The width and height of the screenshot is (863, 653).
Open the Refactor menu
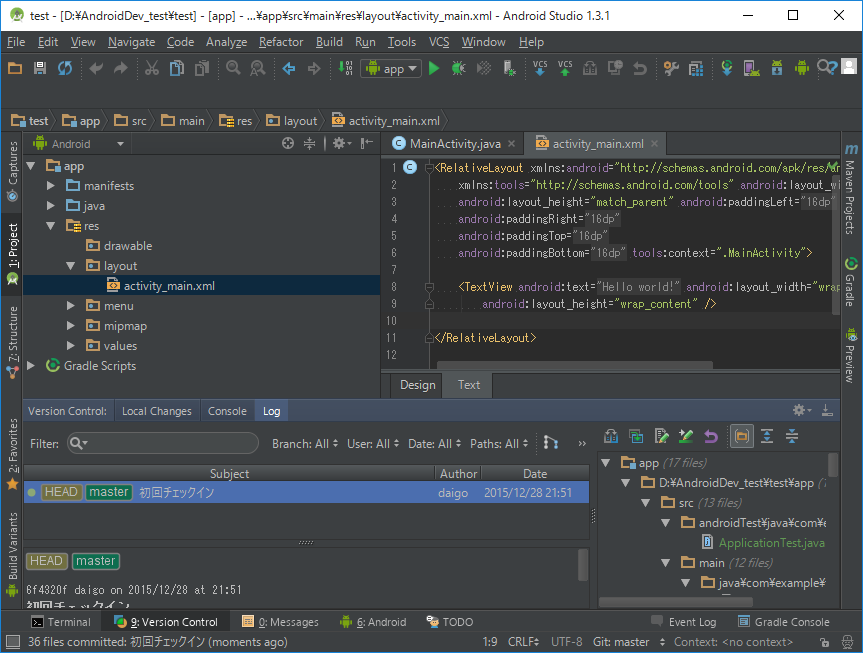(x=281, y=42)
